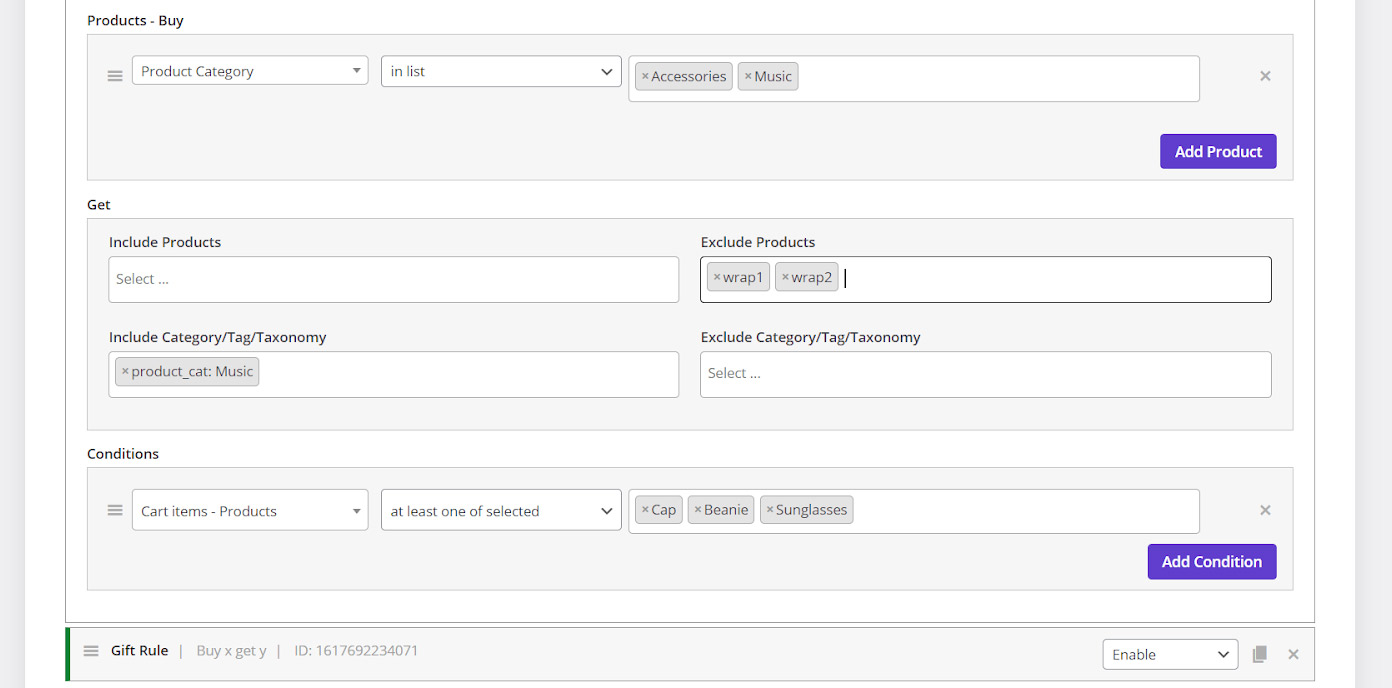
Task: Open the 'in list' operator dropdown
Action: [x=501, y=71]
